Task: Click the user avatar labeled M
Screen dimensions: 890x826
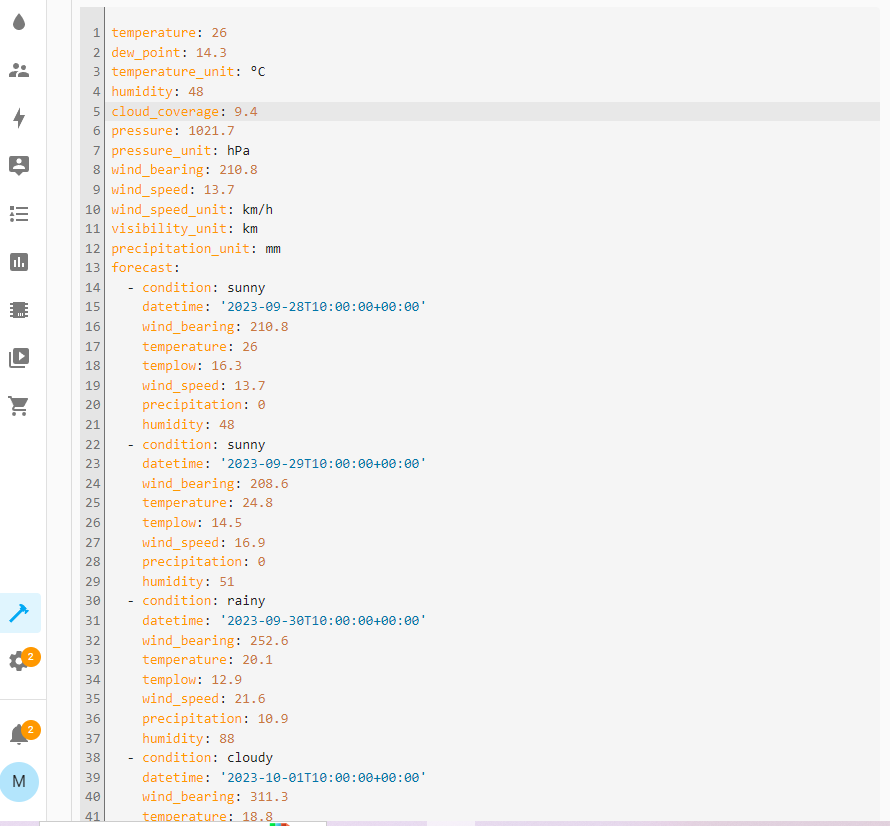Action: click(19, 782)
